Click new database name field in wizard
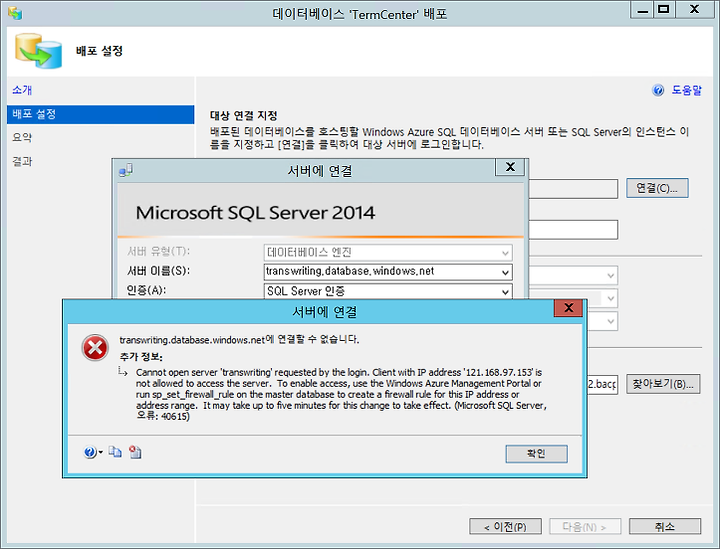 (x=573, y=230)
